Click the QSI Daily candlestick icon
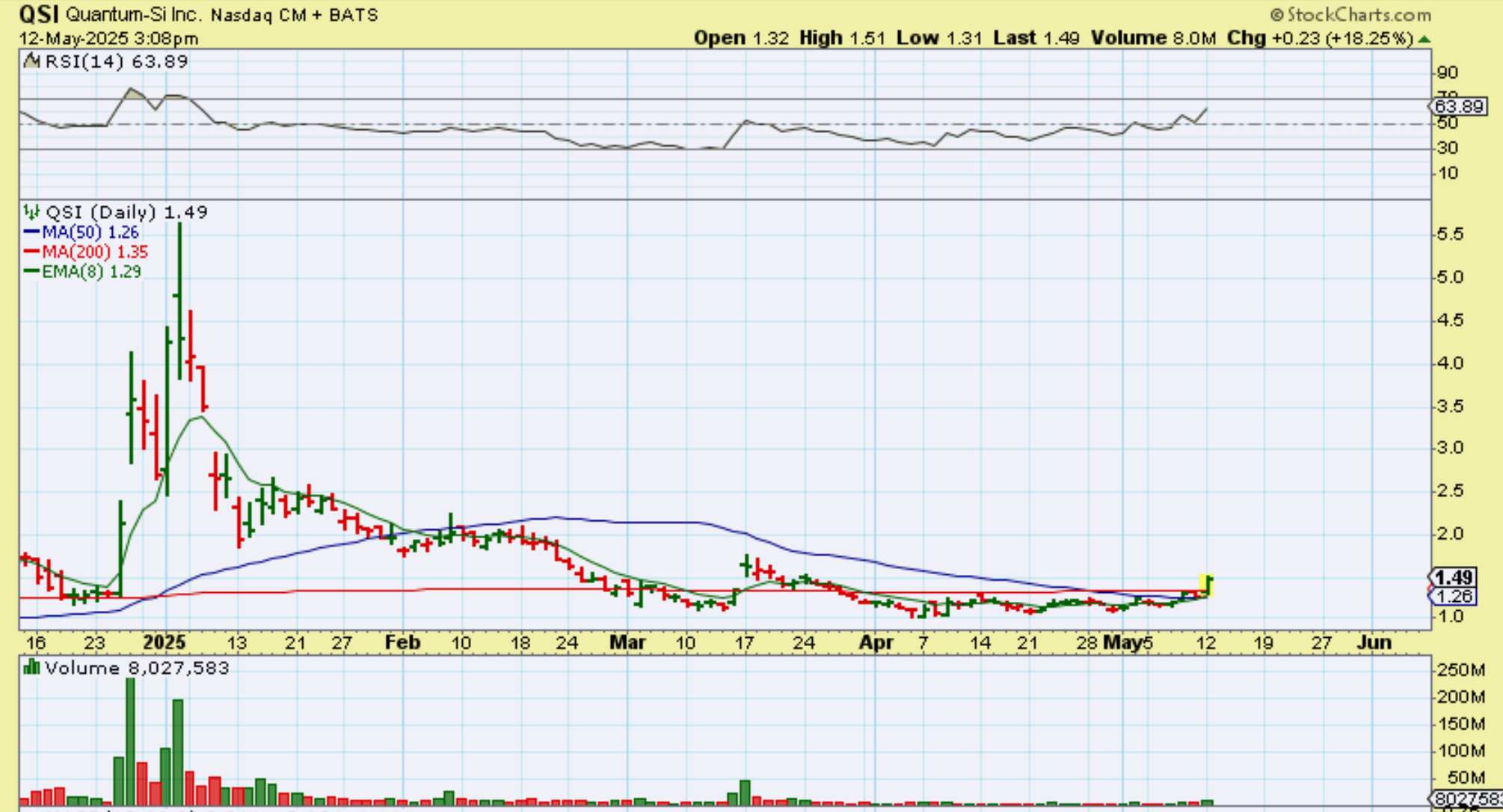Screen dimensions: 1503x812 pos(31,212)
